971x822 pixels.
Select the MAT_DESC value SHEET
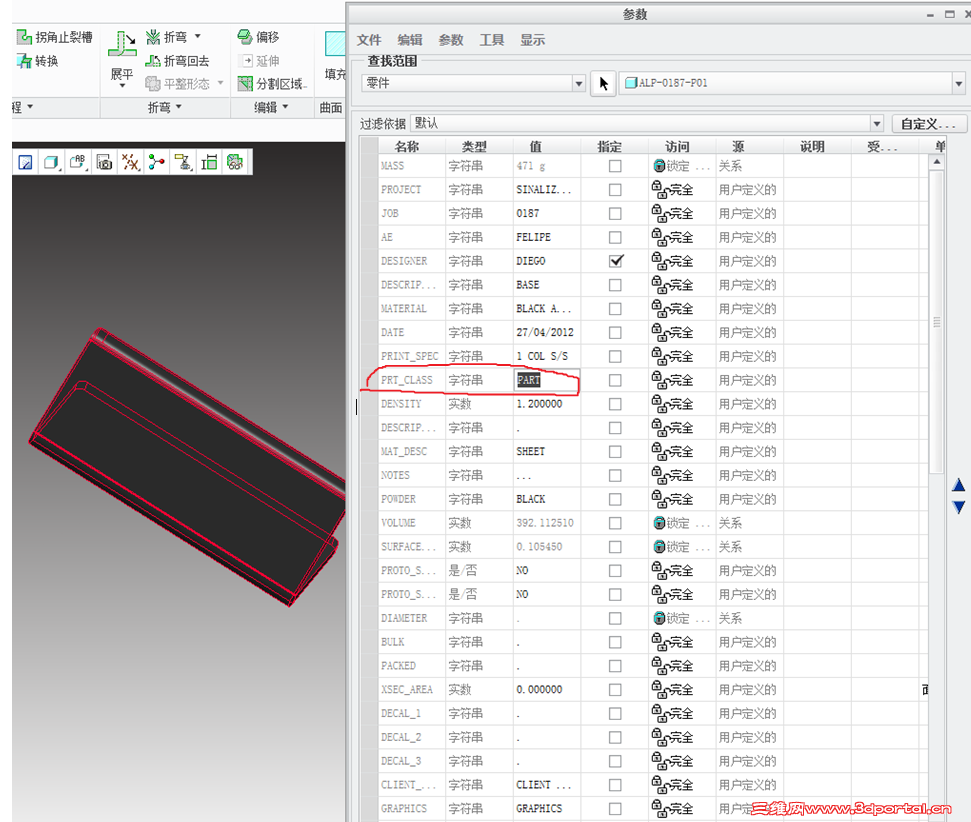(531, 452)
